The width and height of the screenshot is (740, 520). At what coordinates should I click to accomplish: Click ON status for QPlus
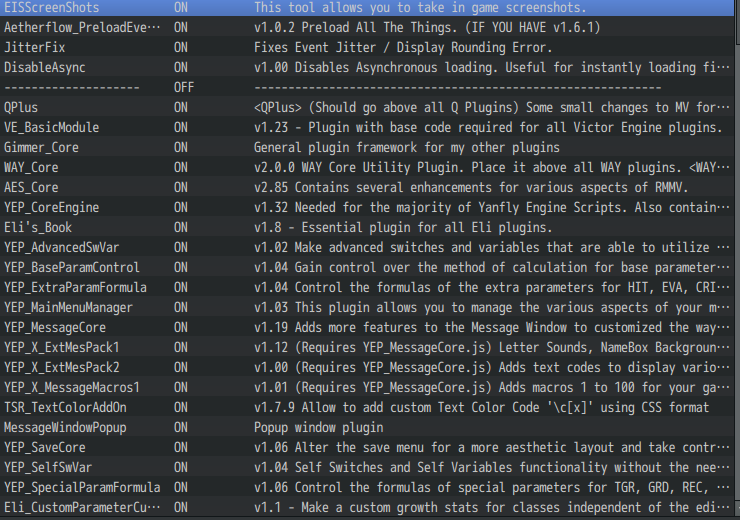(180, 107)
